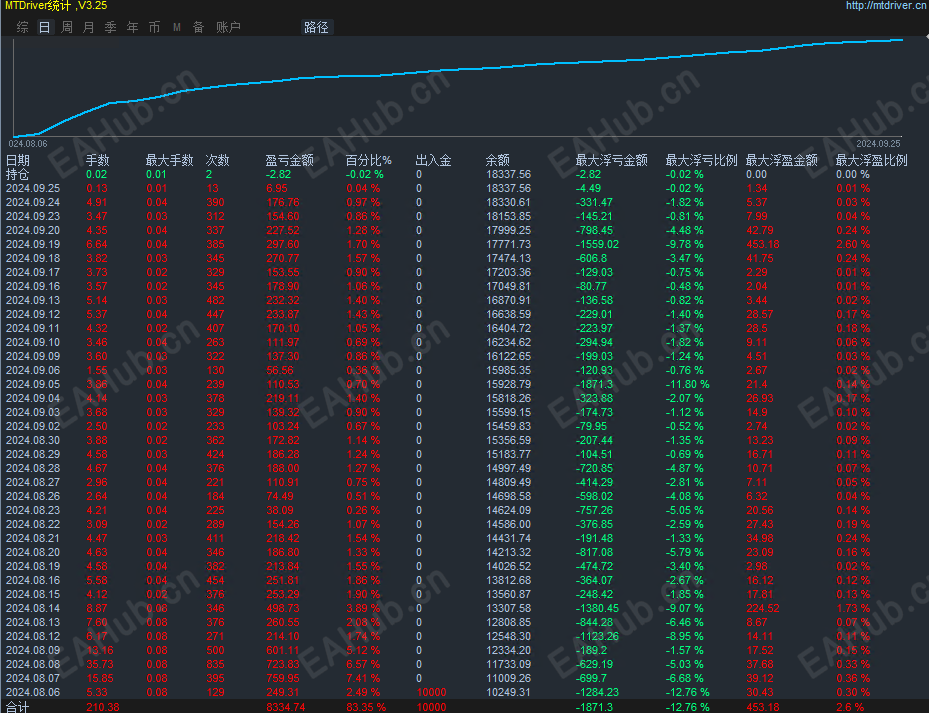
Task: Click the percentage value 7.41 %
Action: [x=363, y=678]
